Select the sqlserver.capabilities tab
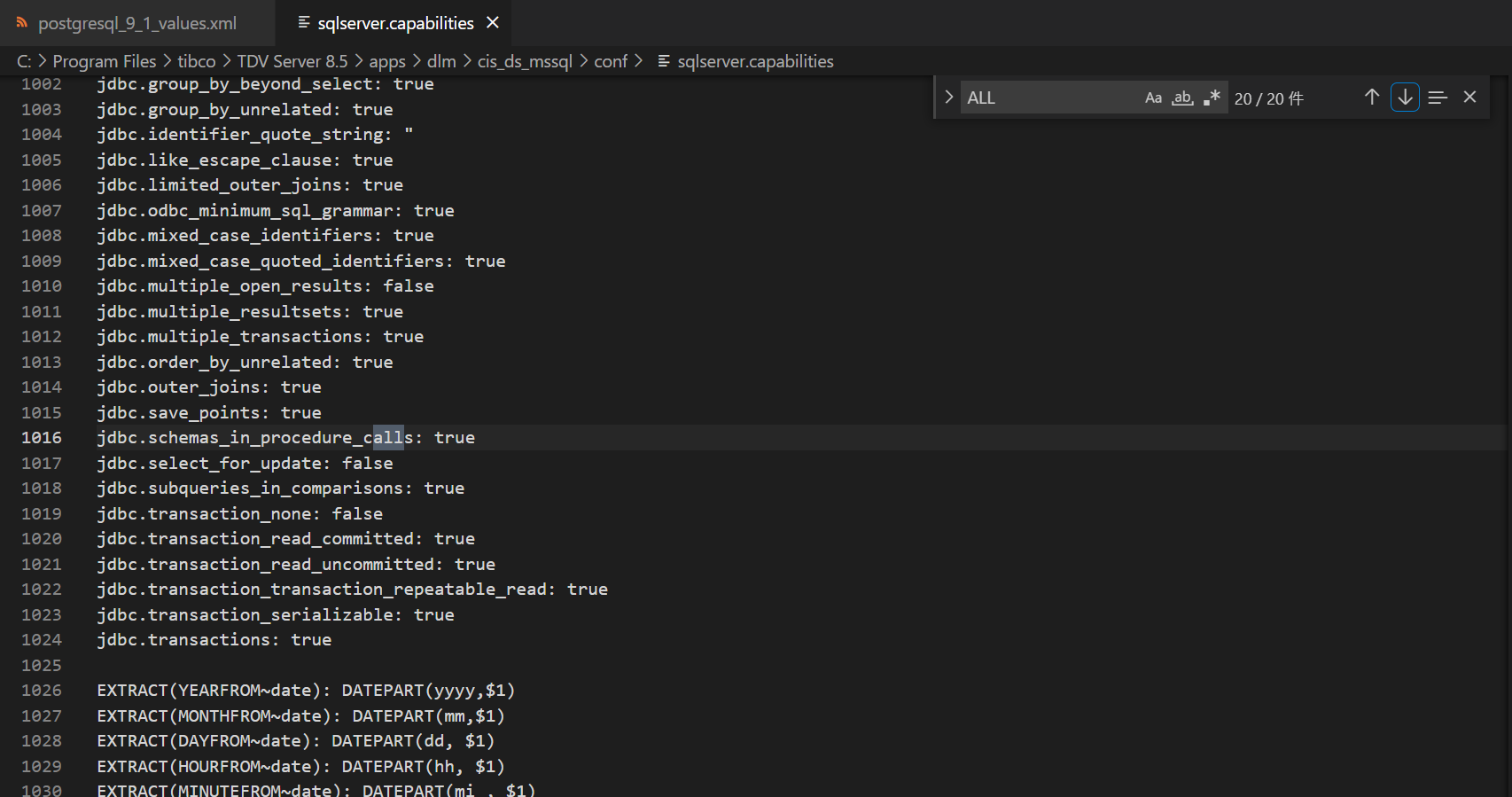The image size is (1512, 797). 395,23
